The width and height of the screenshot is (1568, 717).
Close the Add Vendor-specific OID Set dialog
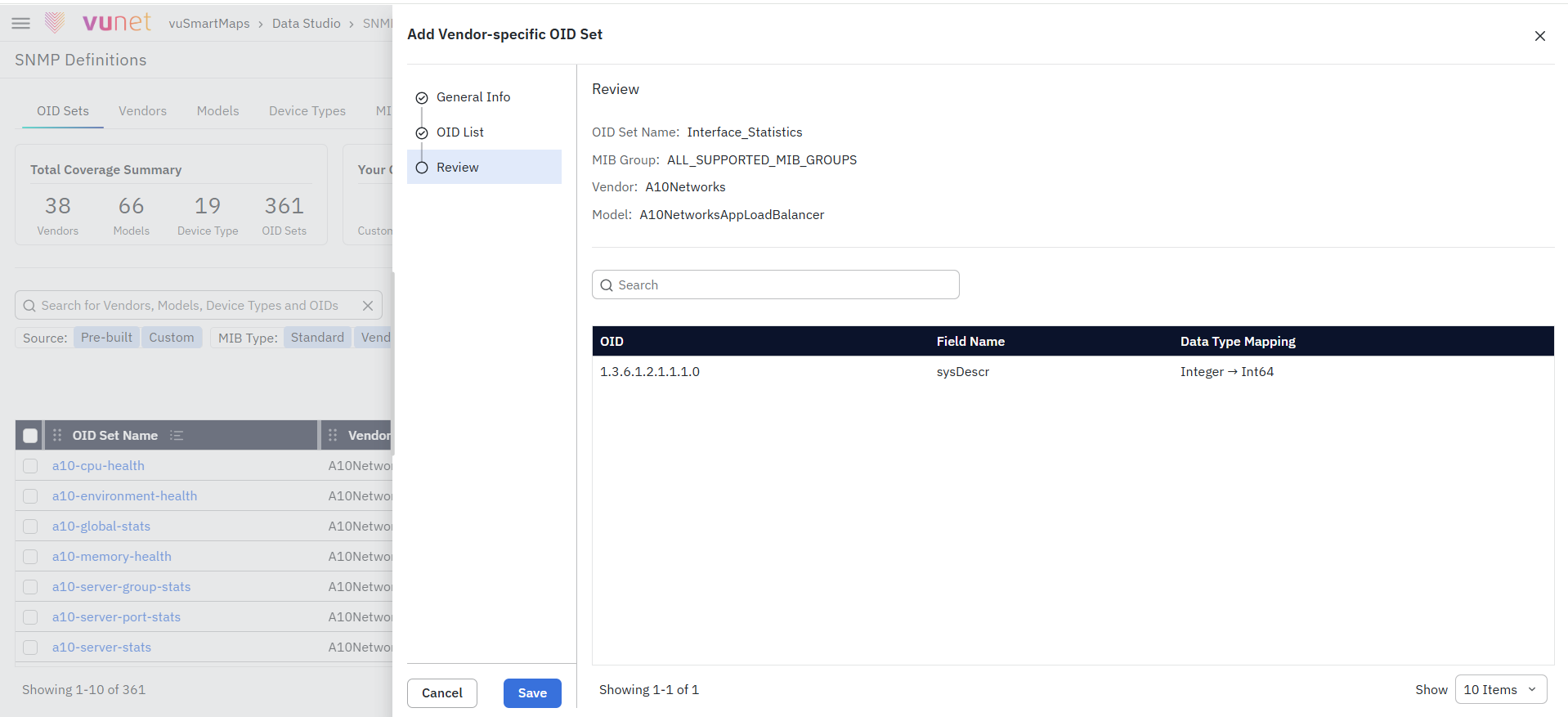(x=1539, y=36)
